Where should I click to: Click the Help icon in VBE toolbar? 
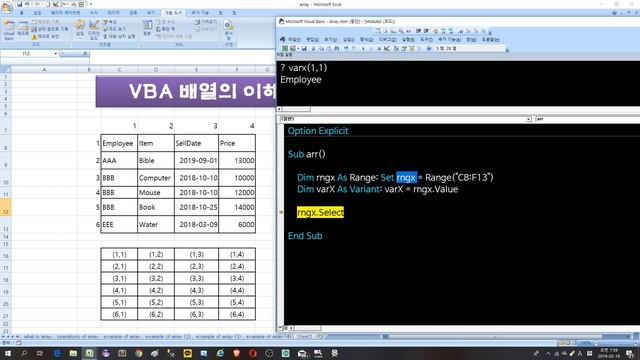coord(429,48)
